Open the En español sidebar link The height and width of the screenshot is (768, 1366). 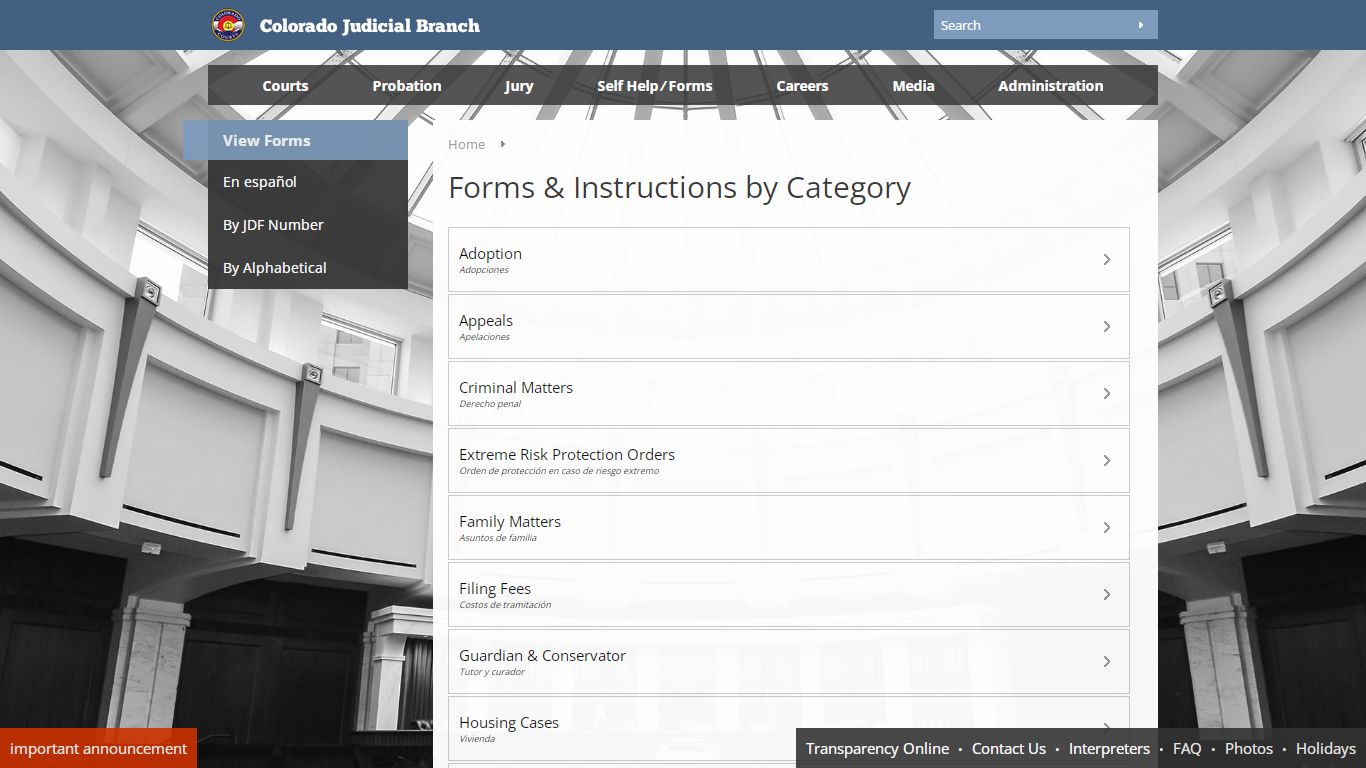pyautogui.click(x=260, y=182)
